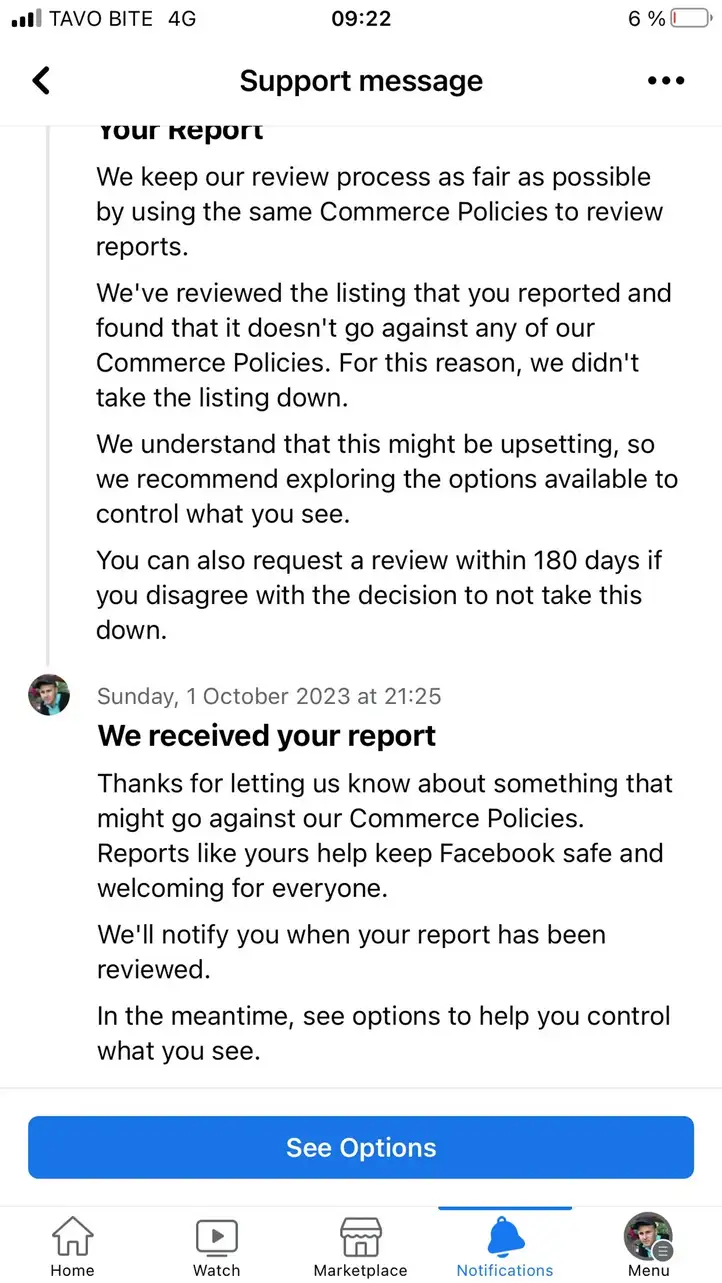Tap the message thread vertical timeline line
The height and width of the screenshot is (1283, 722).
point(46,390)
